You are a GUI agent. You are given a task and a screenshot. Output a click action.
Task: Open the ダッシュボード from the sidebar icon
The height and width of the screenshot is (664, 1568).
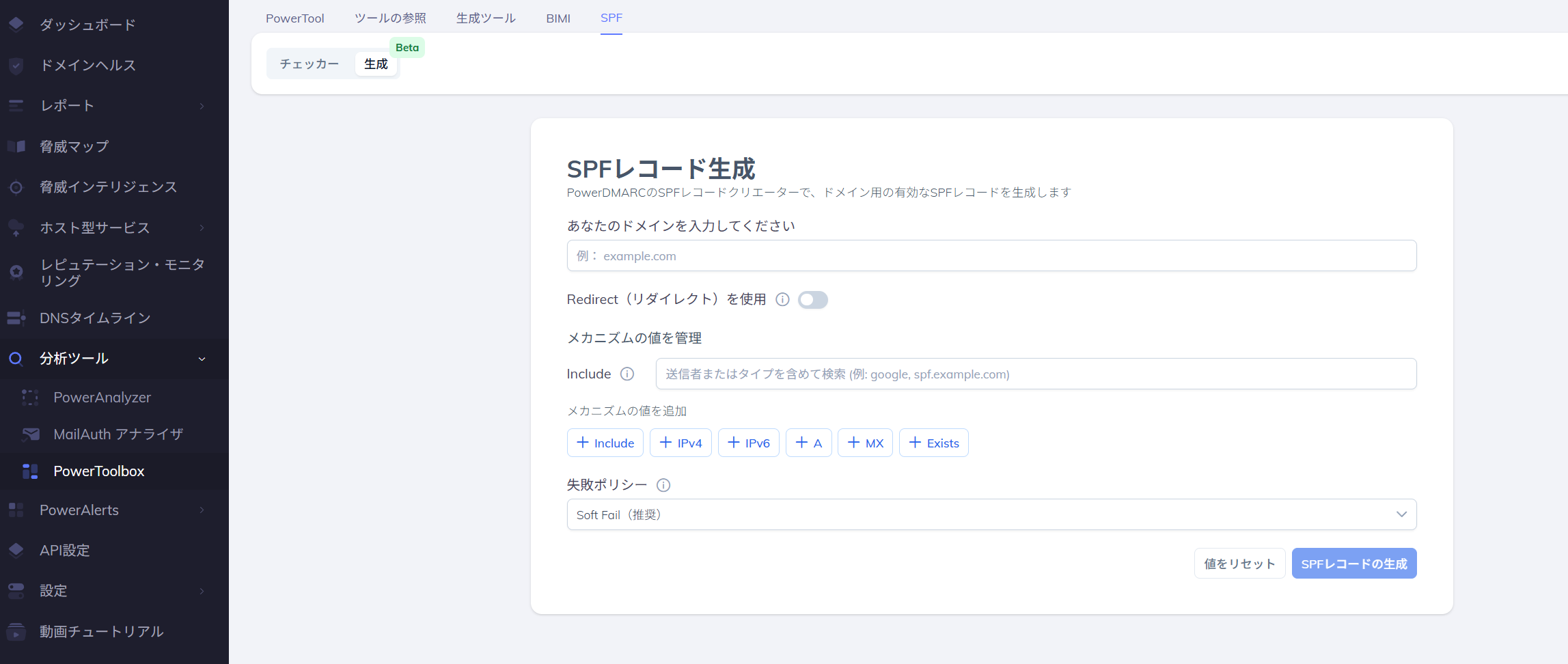point(16,25)
